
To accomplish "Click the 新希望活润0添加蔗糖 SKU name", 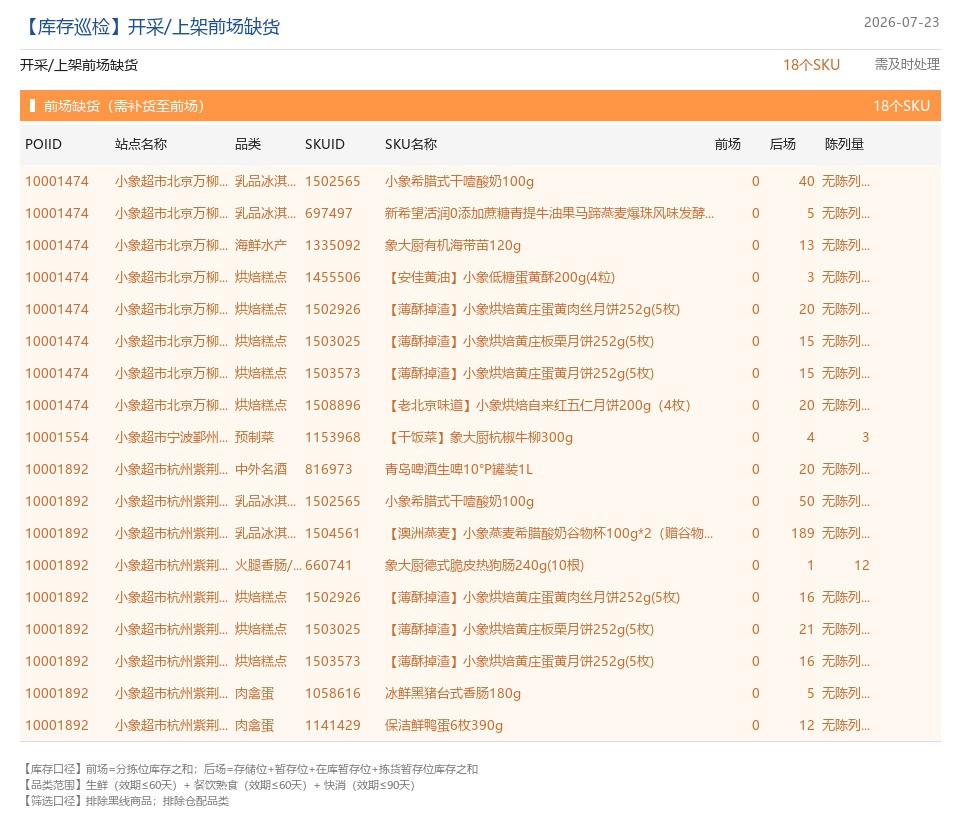I will [x=549, y=214].
